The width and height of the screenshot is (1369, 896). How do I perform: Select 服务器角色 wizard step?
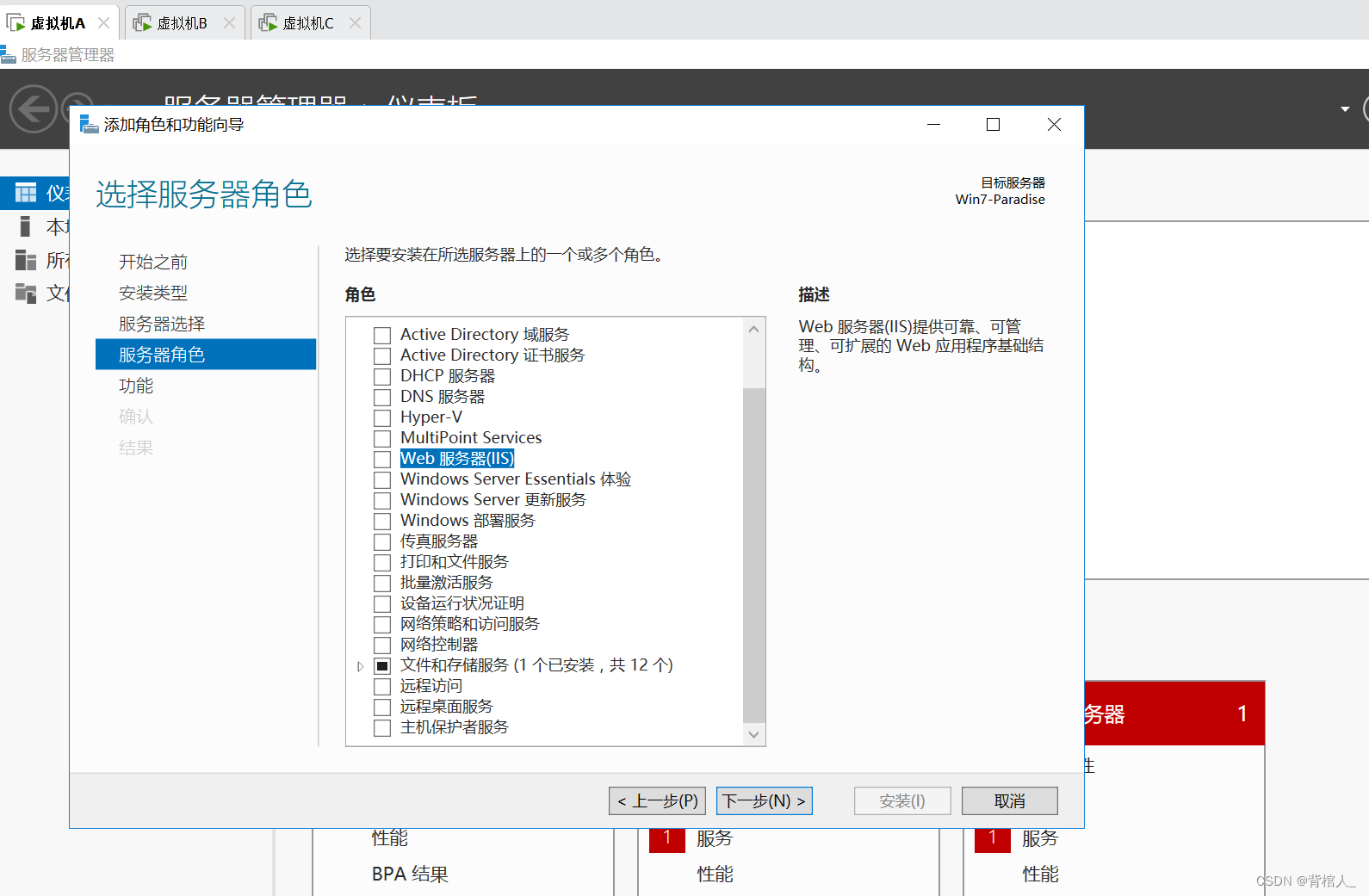(206, 355)
